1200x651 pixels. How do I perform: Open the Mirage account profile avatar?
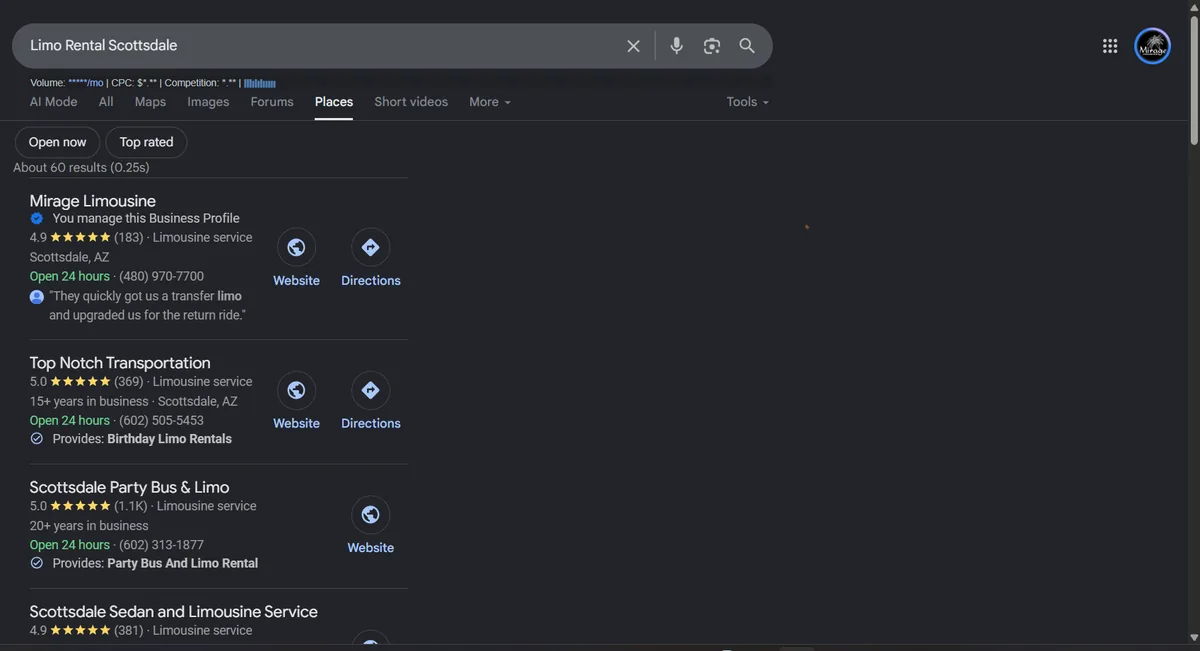[1153, 46]
